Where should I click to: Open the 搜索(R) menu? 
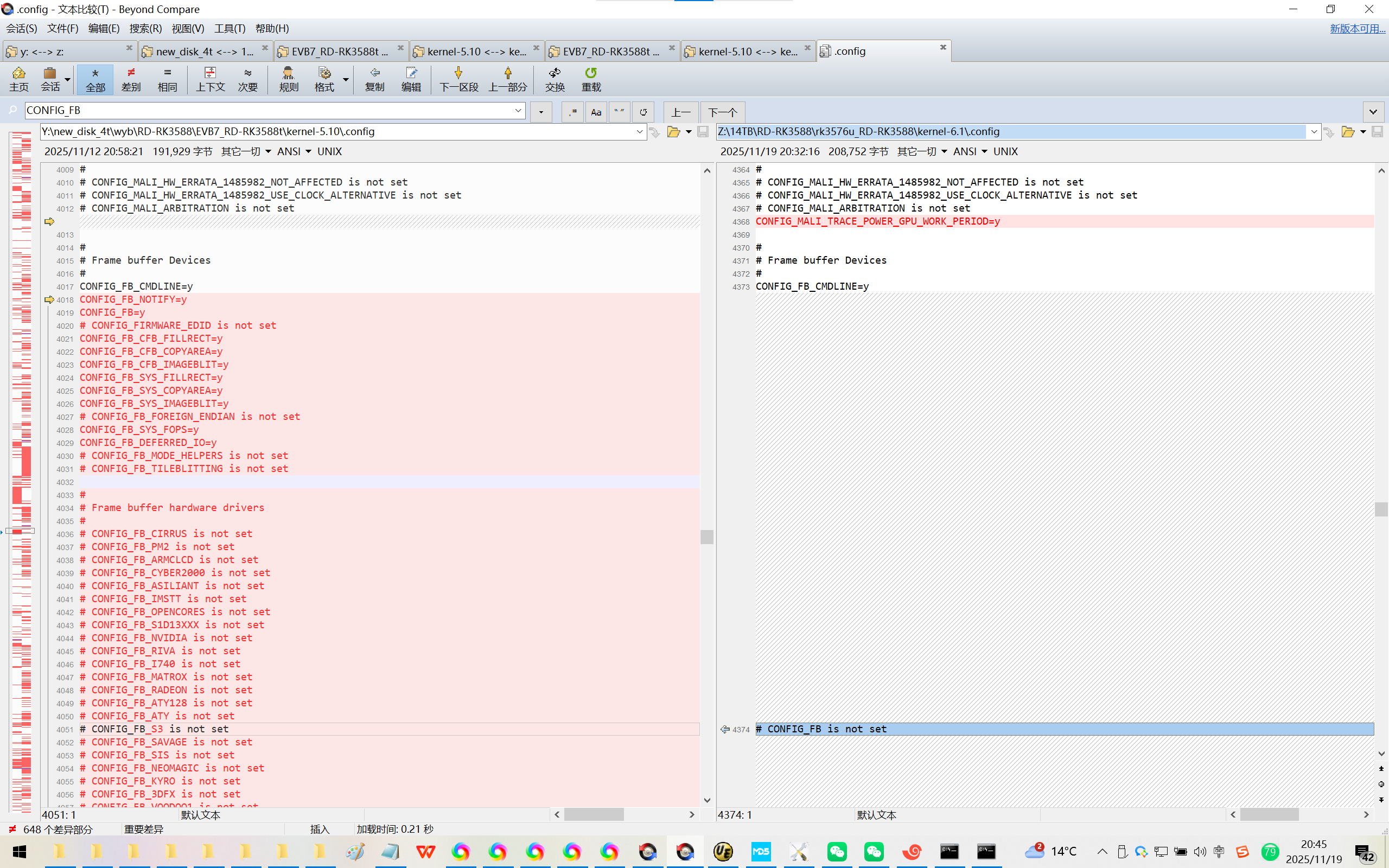tap(145, 28)
